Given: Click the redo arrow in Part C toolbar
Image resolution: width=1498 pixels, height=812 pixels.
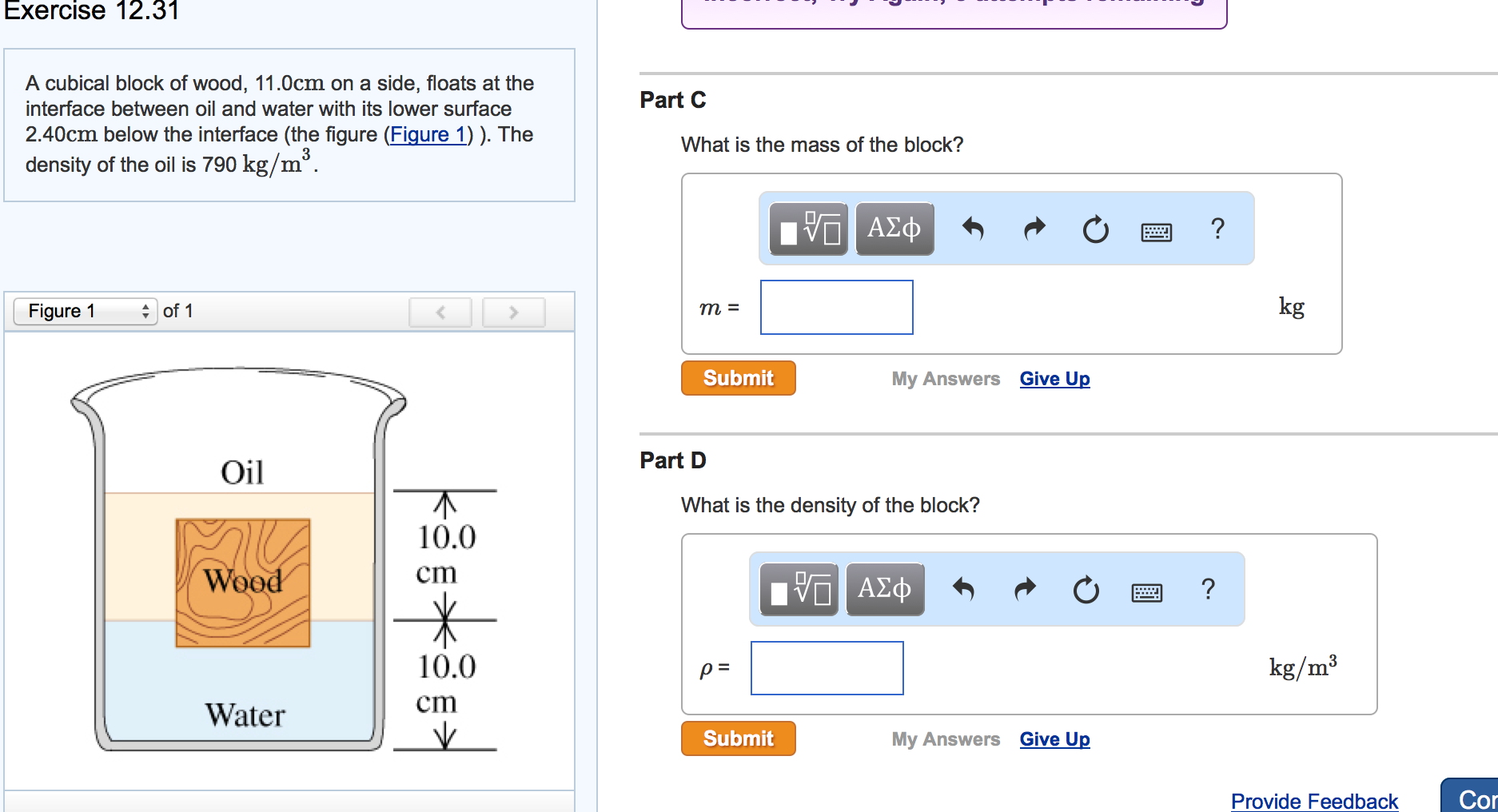Looking at the screenshot, I should 1034,229.
